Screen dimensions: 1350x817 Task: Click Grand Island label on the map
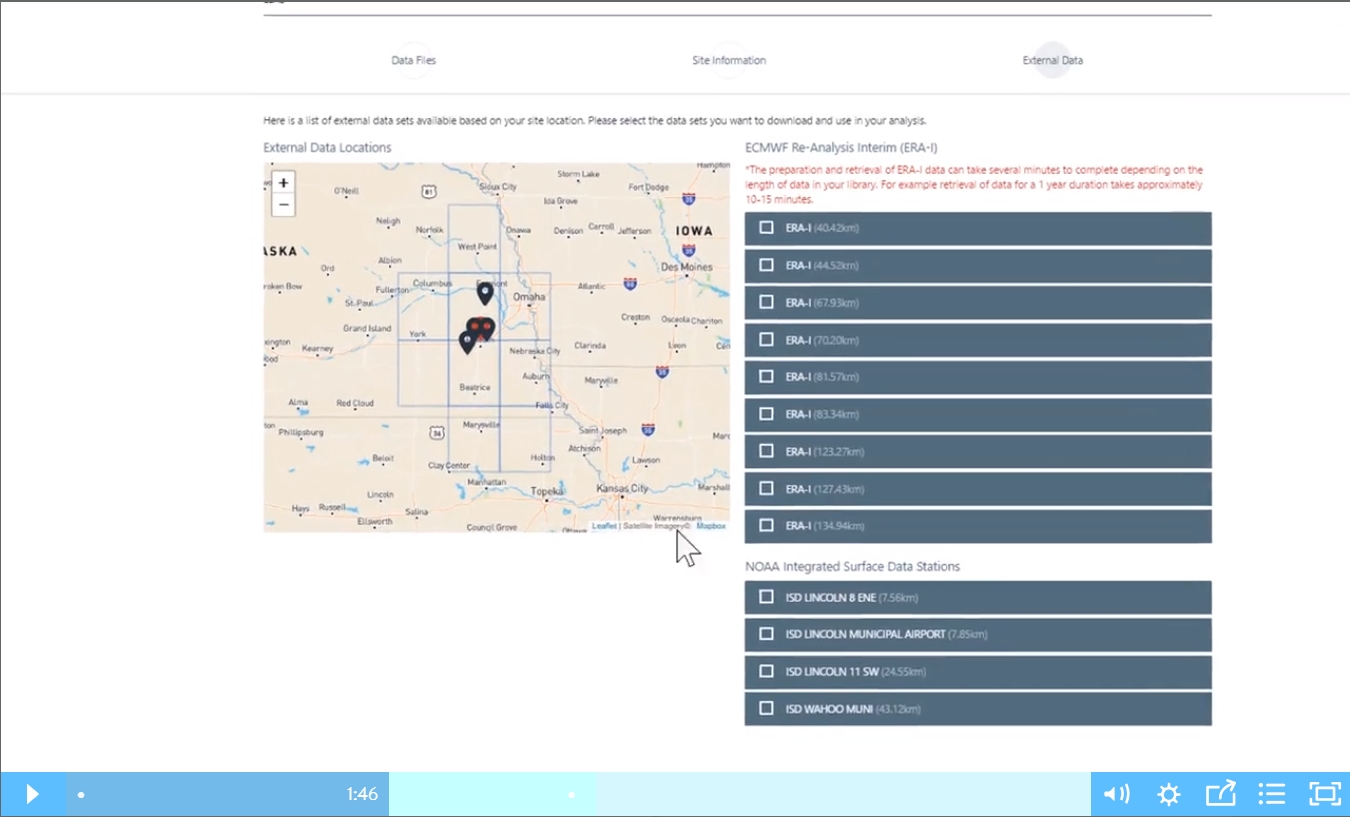click(367, 328)
